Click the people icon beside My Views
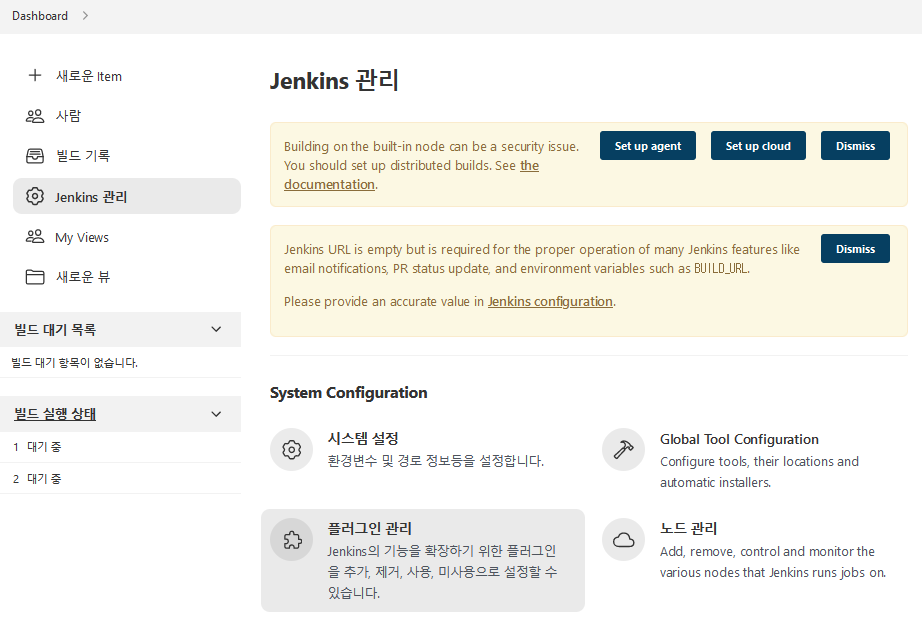 click(x=35, y=236)
